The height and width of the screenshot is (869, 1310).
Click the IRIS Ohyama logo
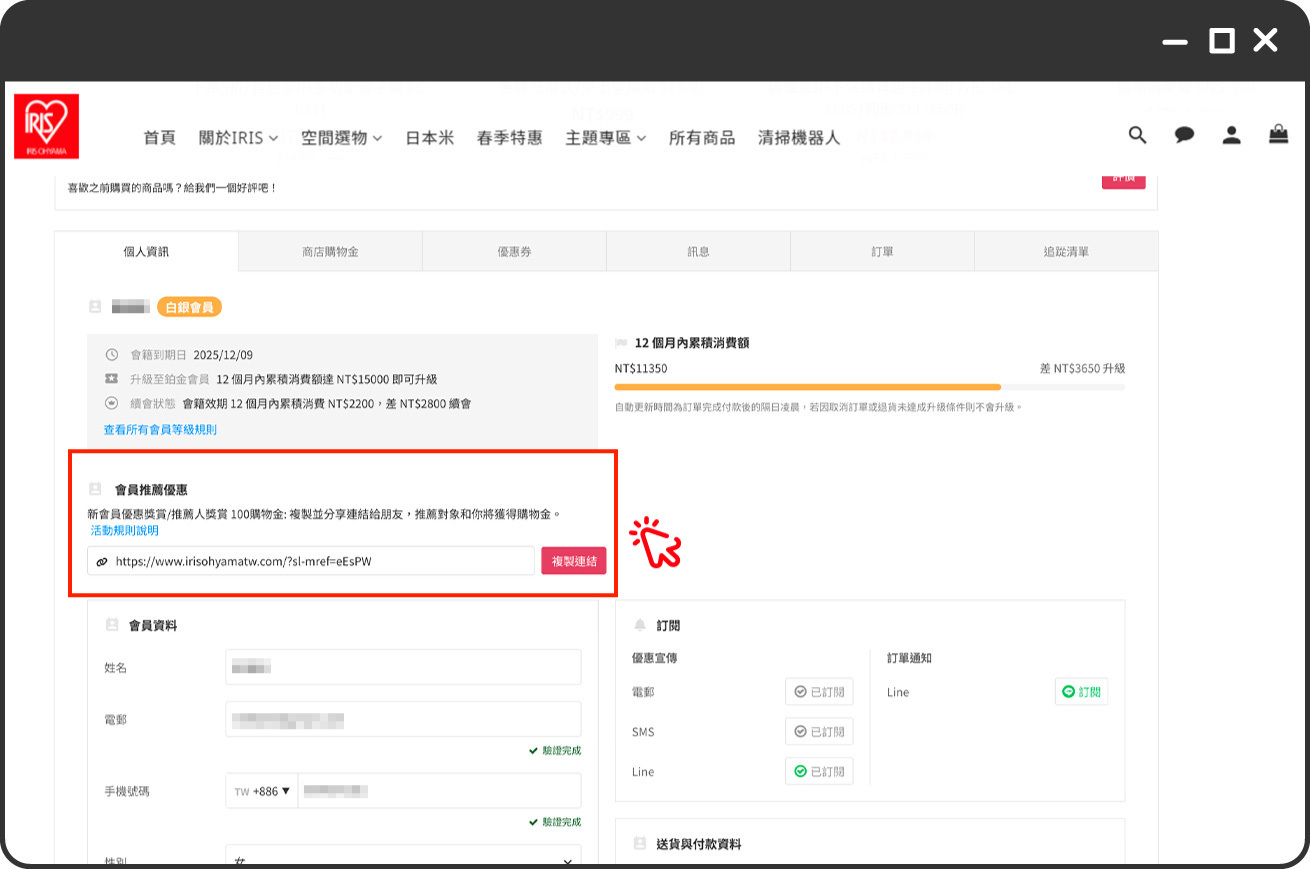pyautogui.click(x=47, y=126)
